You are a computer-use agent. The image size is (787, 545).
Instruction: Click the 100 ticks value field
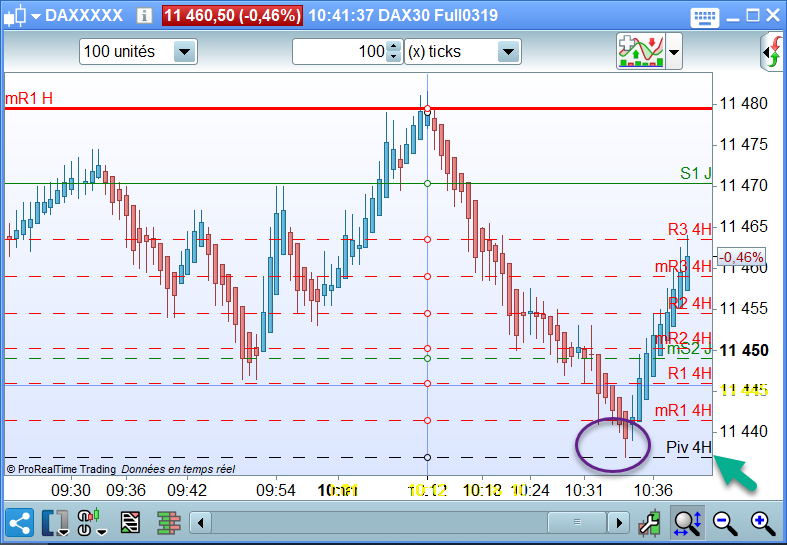340,52
